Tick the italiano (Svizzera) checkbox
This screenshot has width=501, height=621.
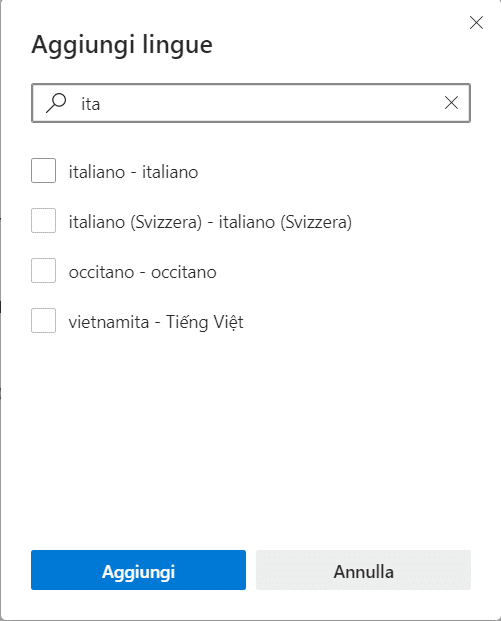pos(44,221)
